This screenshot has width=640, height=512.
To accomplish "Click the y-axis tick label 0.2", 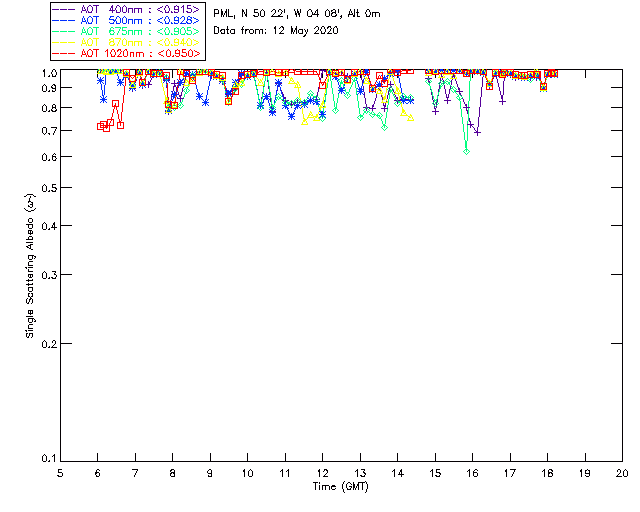I will point(49,344).
